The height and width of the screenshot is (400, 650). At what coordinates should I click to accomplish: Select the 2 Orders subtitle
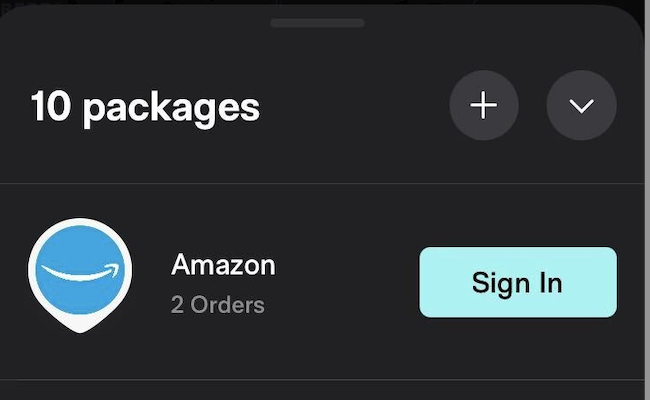(x=218, y=305)
